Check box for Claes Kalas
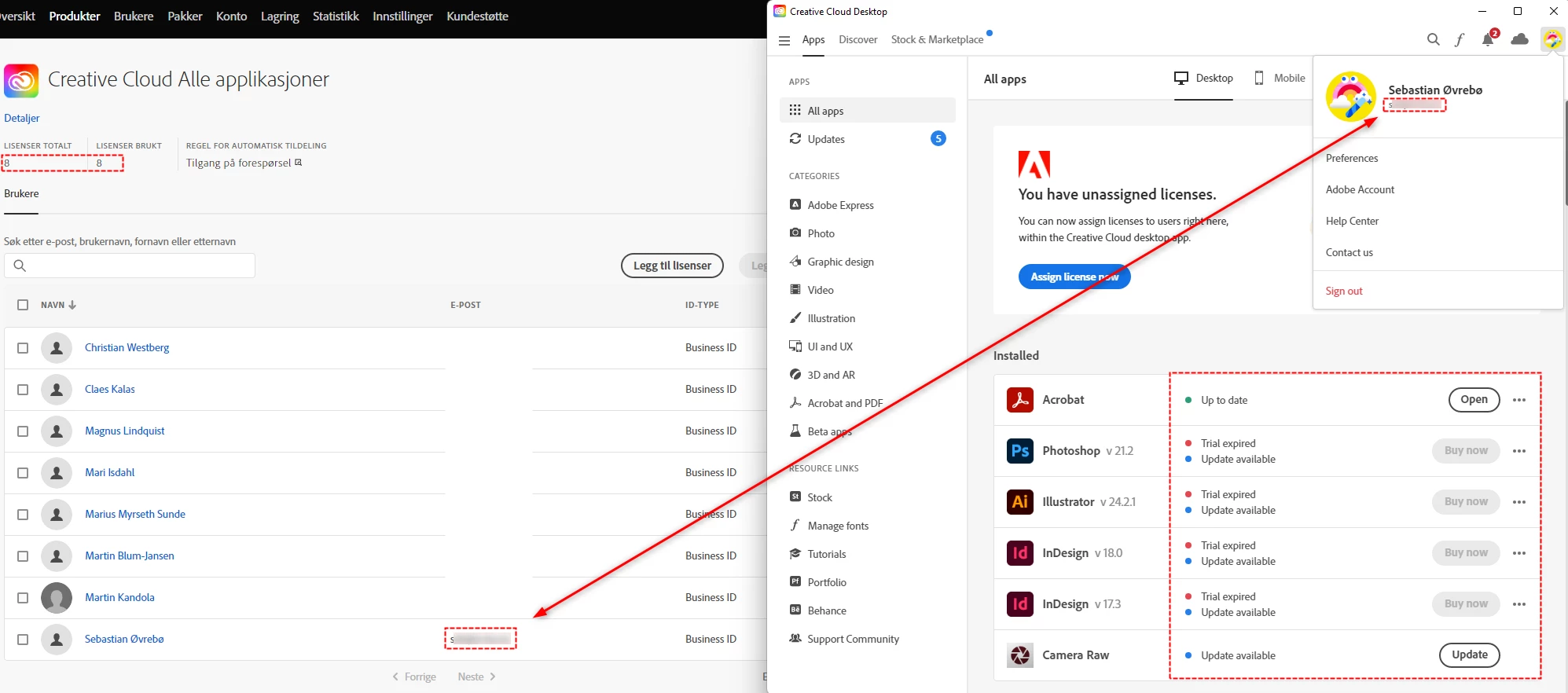Image resolution: width=1568 pixels, height=693 pixels. 23,390
